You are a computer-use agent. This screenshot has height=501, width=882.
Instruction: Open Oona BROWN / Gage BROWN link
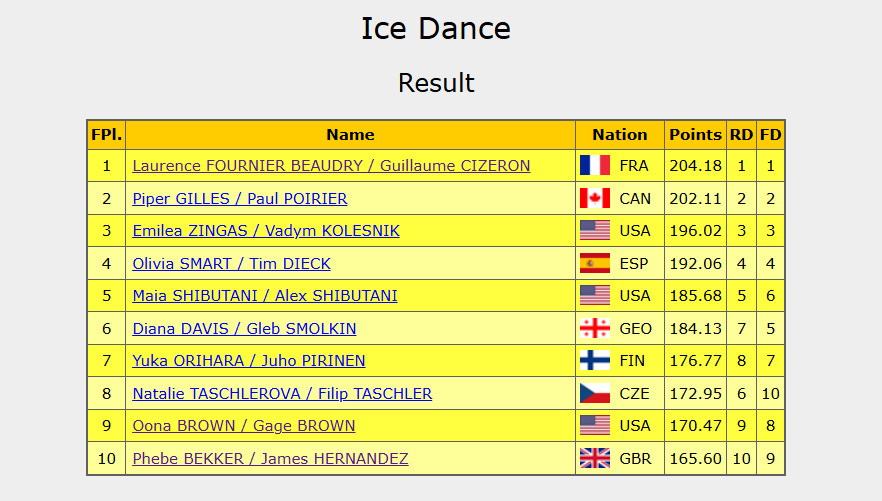[x=244, y=426]
